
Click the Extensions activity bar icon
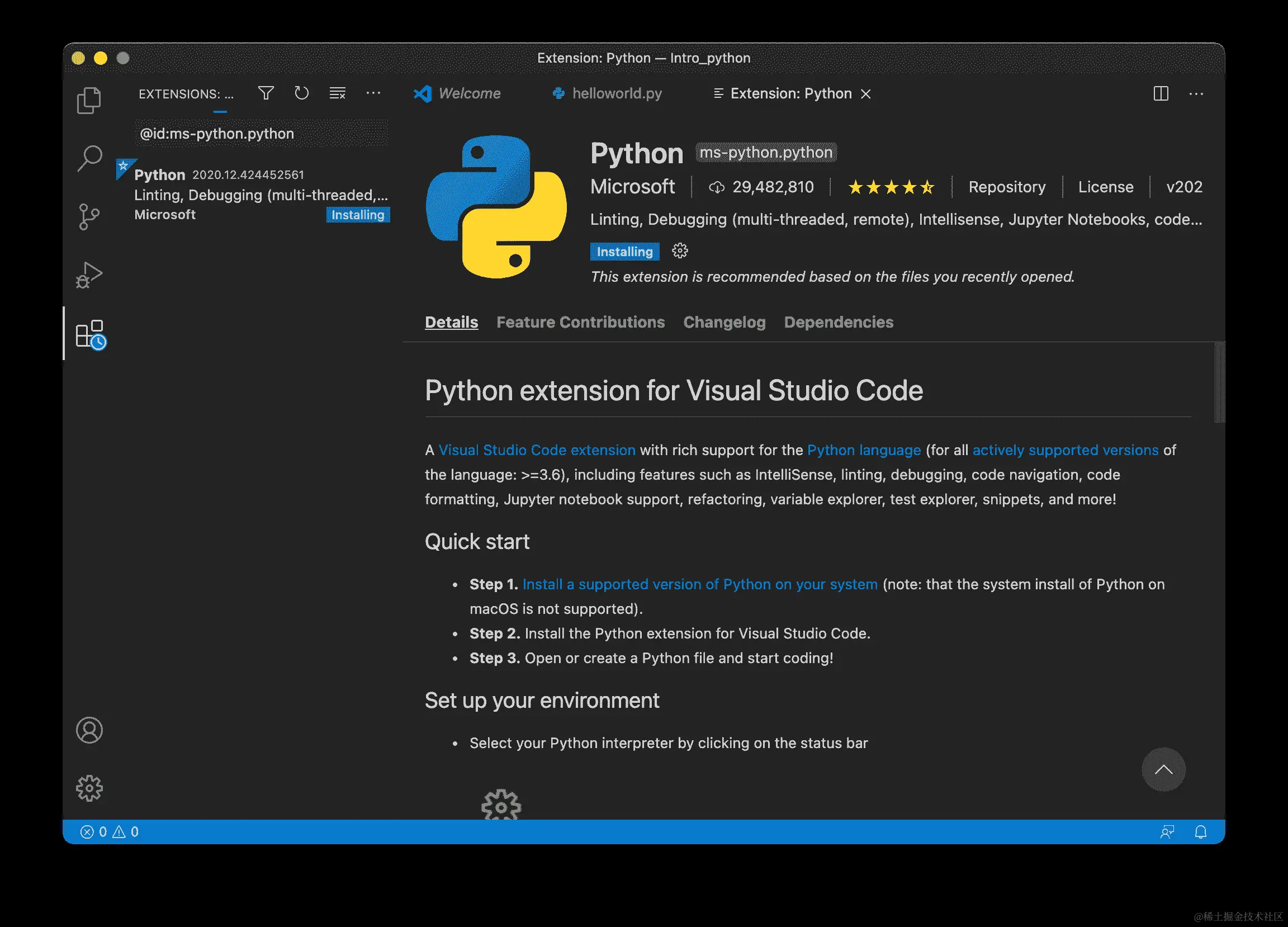91,333
